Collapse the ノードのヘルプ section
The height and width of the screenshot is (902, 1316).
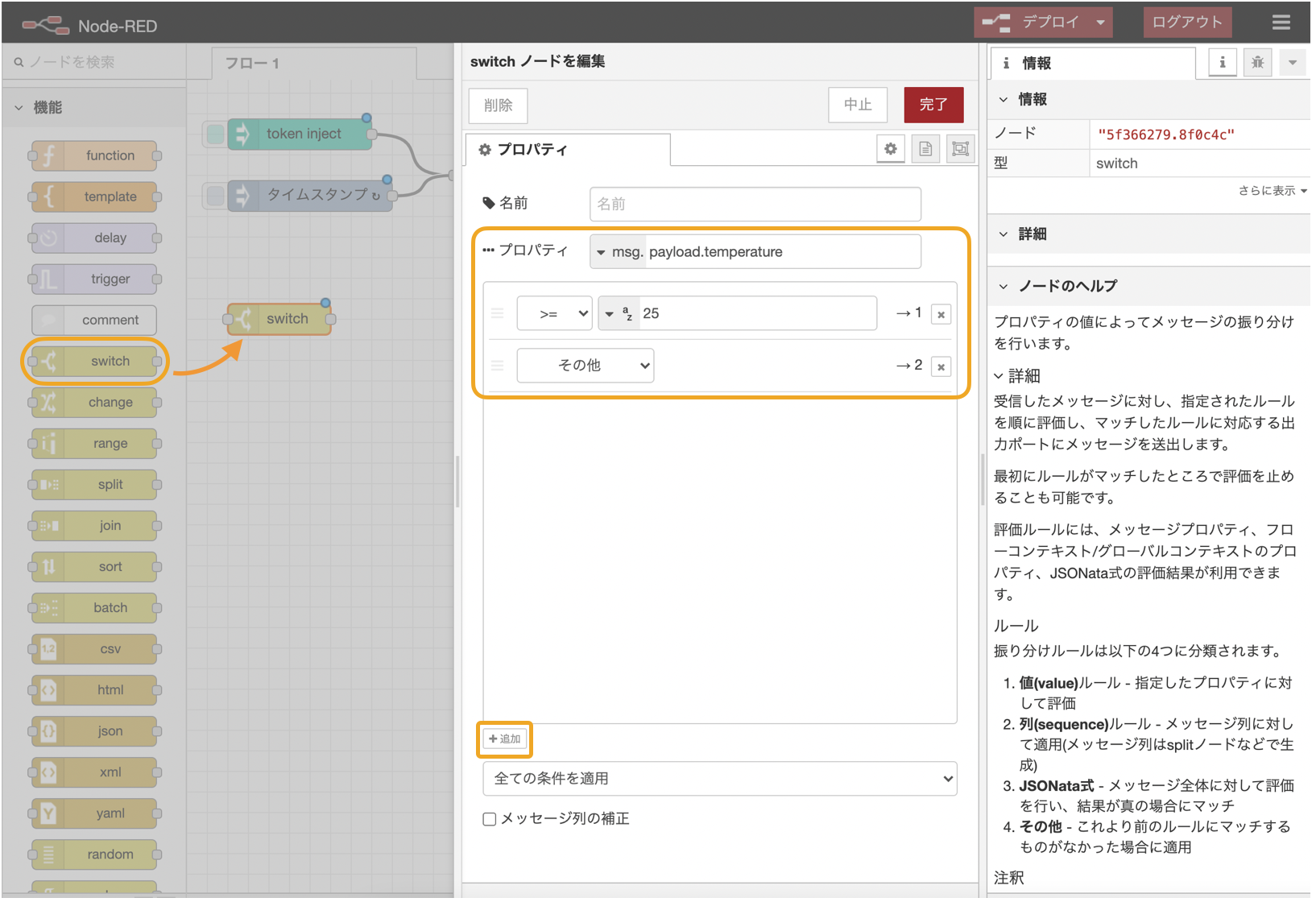click(x=1148, y=286)
